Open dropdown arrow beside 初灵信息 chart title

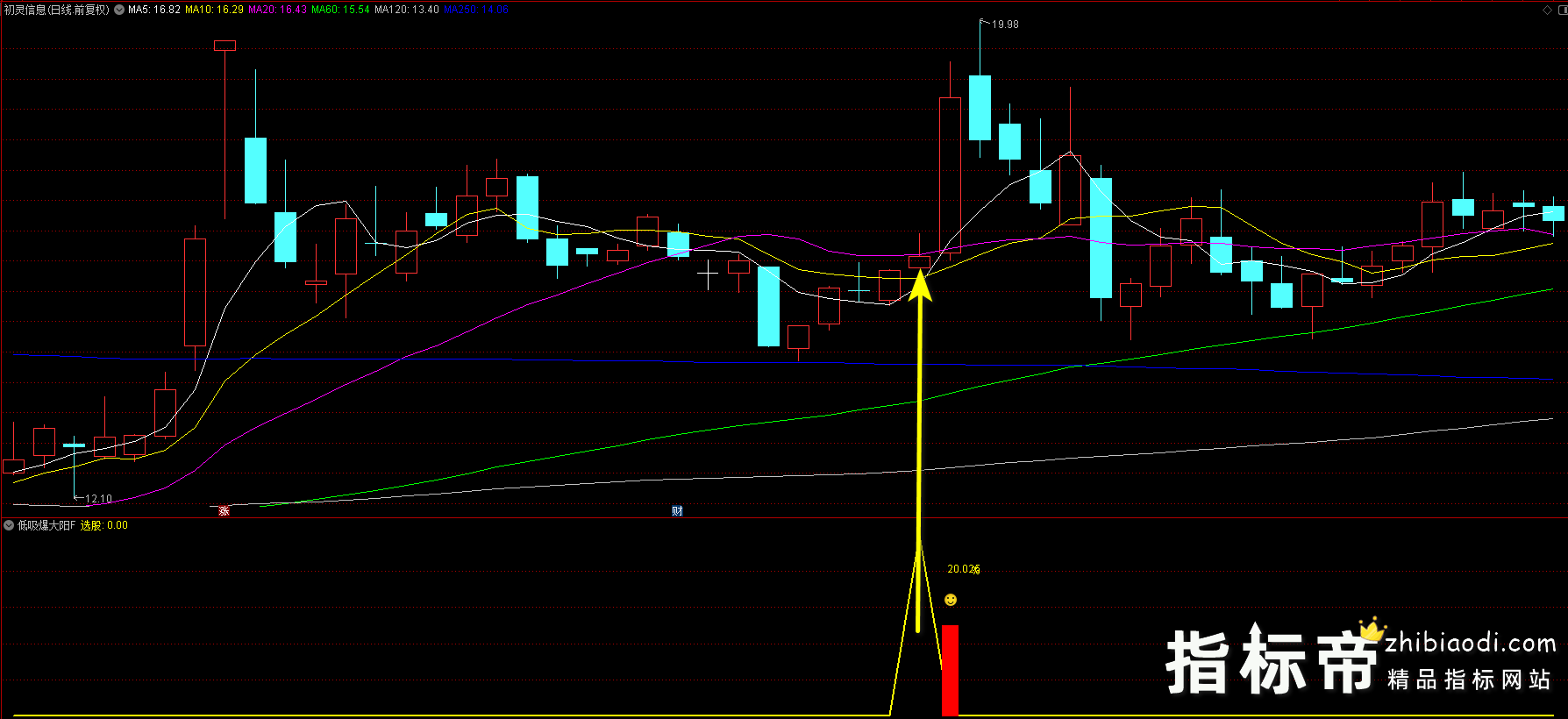119,11
